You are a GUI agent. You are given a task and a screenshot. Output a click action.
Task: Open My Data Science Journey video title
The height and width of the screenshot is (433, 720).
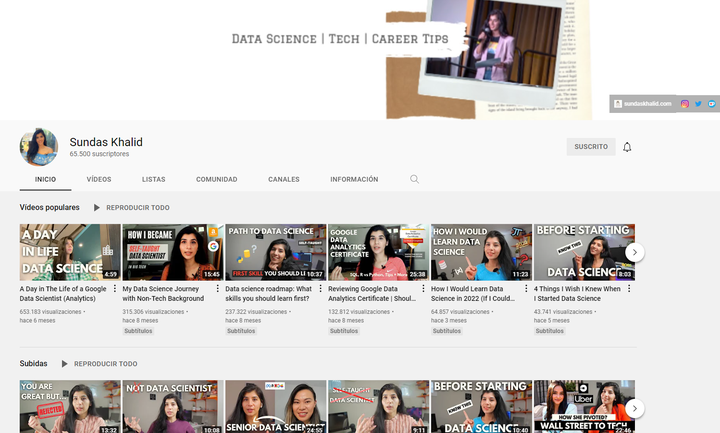(163, 294)
